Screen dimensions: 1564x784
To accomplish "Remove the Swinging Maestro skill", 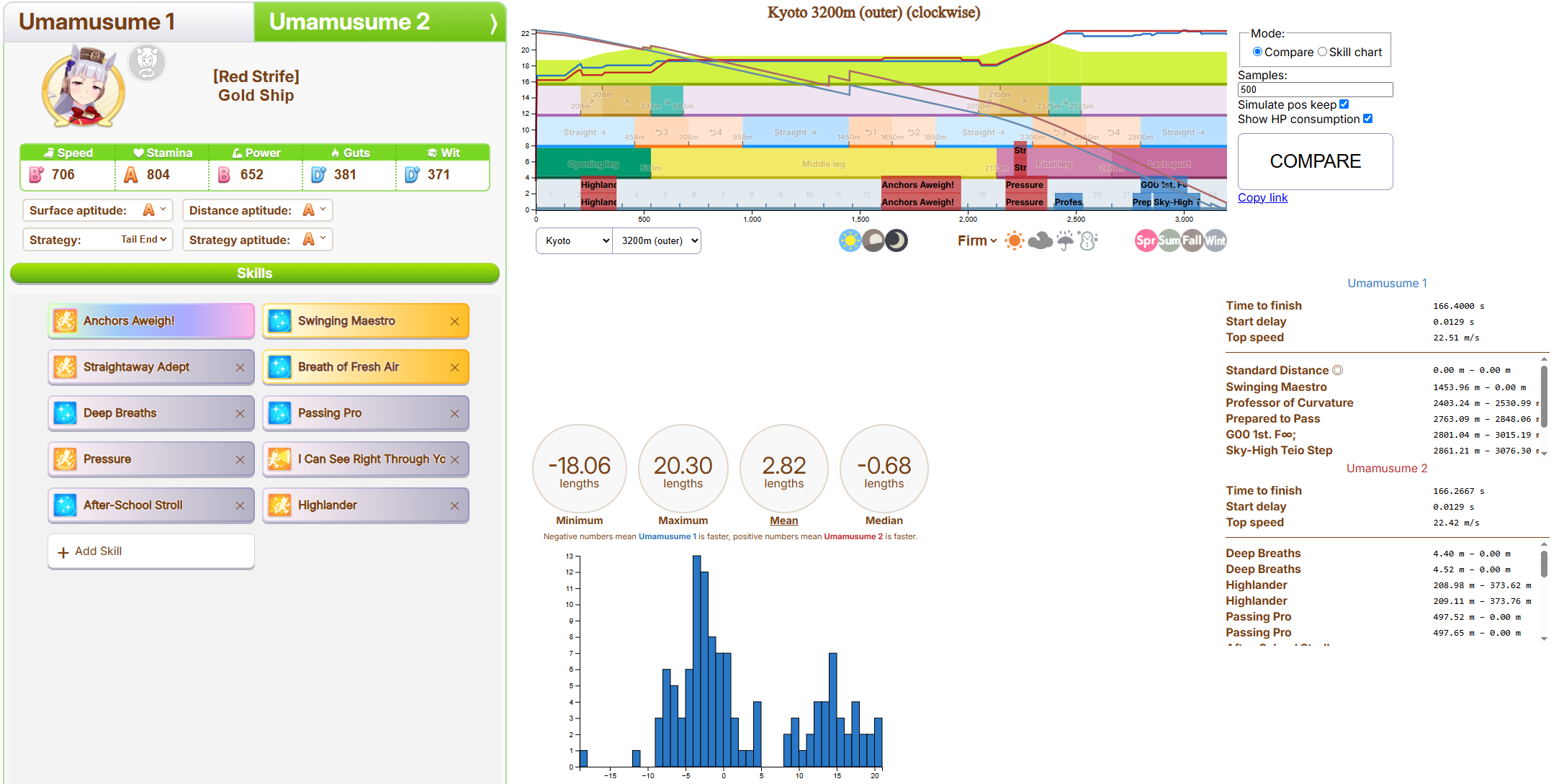I will point(454,322).
